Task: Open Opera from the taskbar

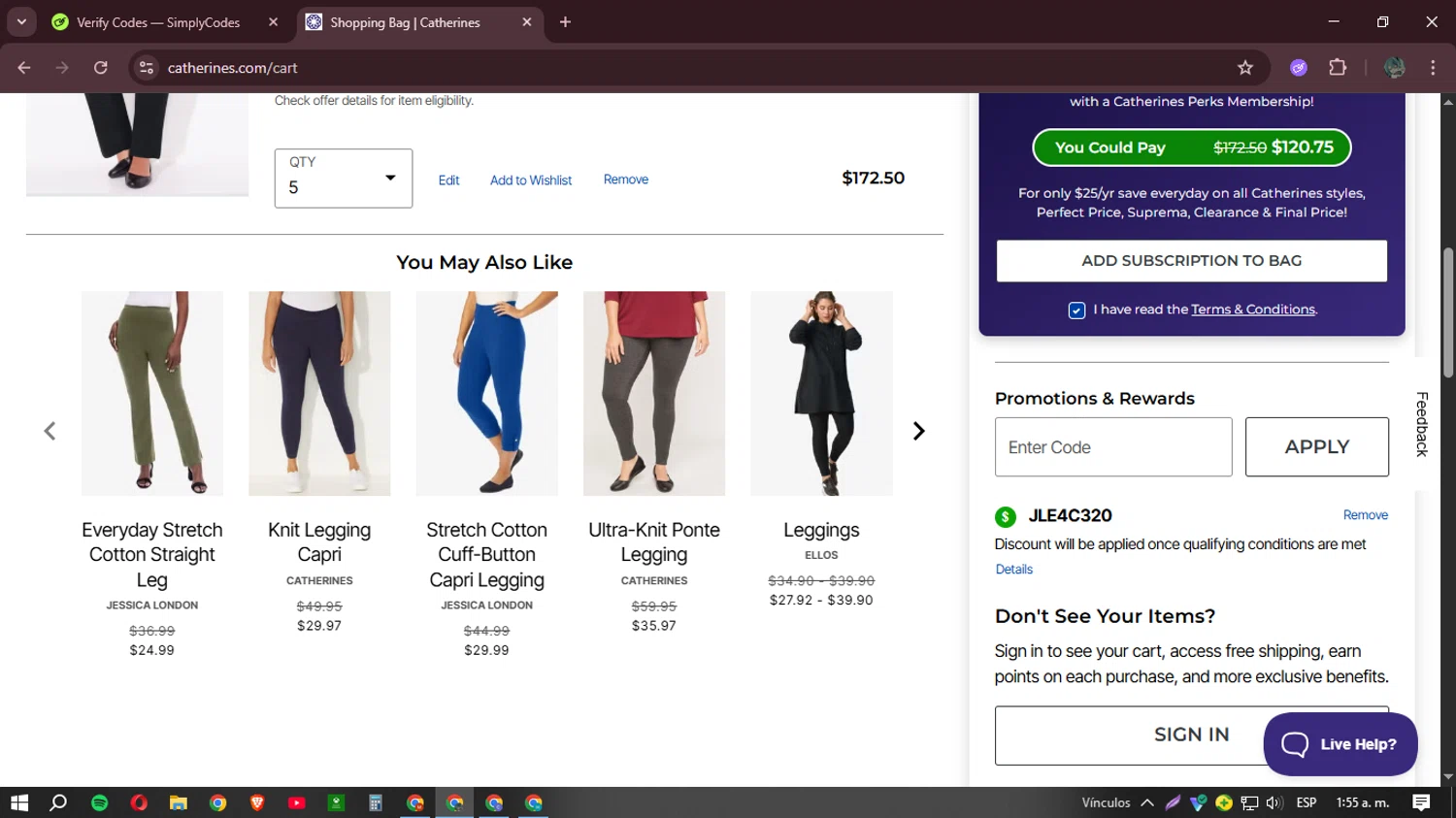Action: [139, 802]
